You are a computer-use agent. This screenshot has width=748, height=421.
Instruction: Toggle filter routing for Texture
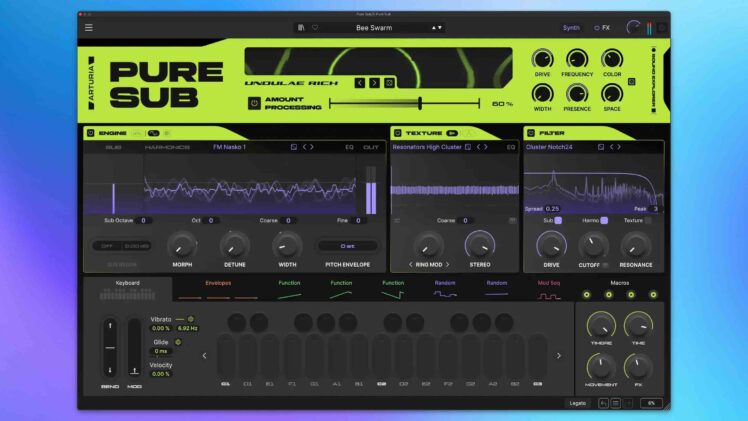(648, 220)
